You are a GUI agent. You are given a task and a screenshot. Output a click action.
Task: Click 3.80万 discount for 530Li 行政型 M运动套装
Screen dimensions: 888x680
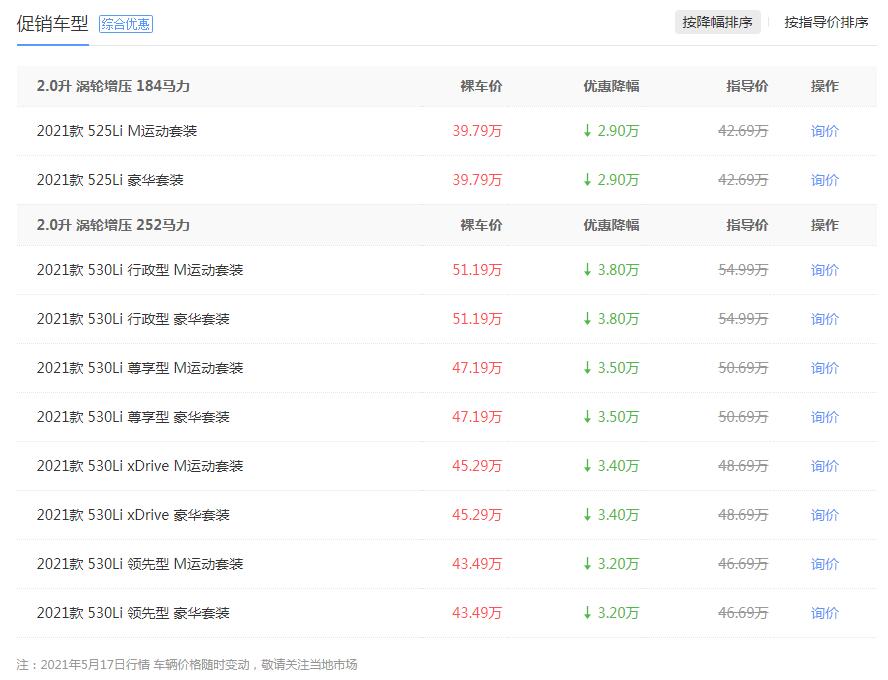[612, 270]
